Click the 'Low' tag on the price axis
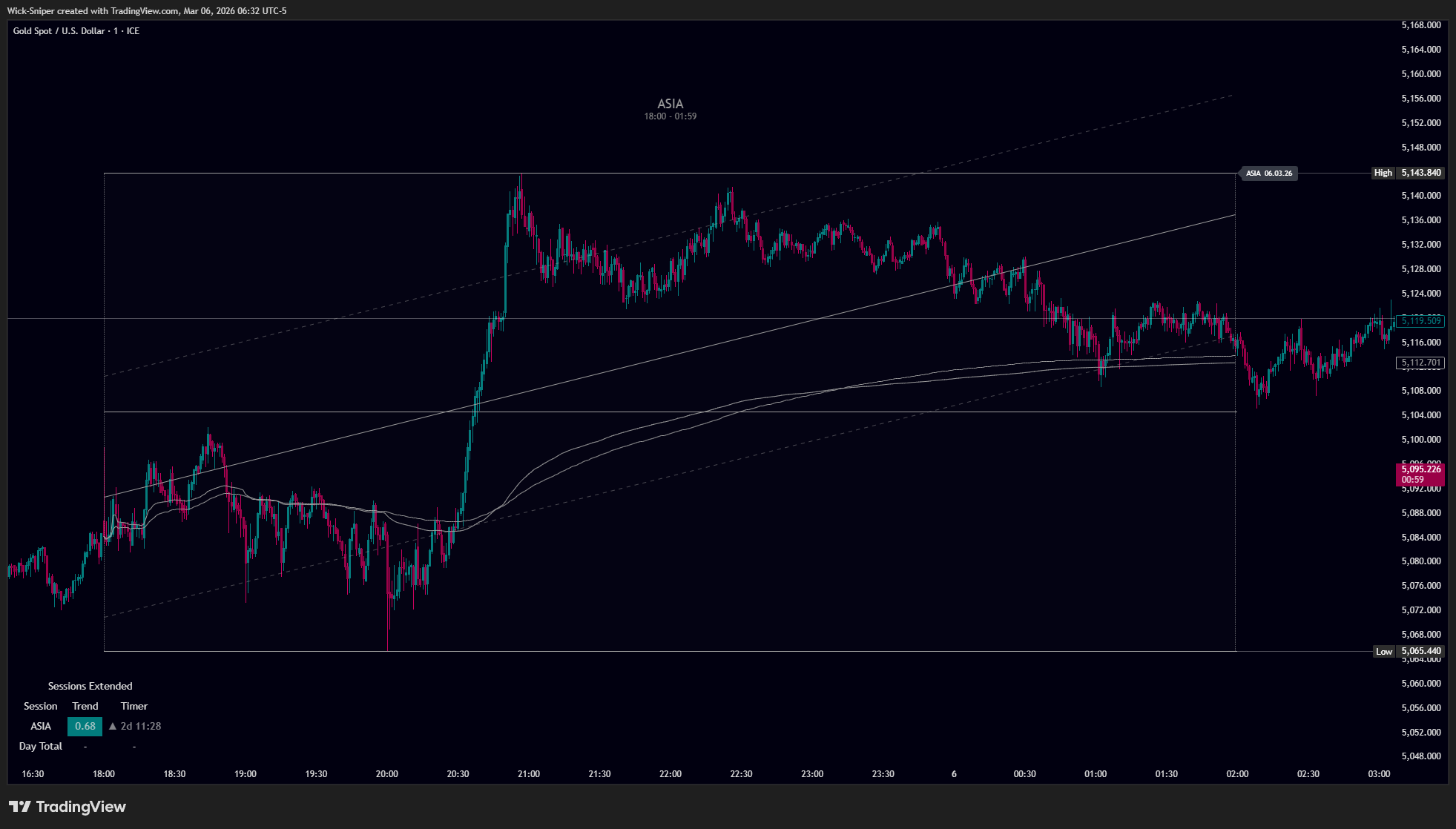The width and height of the screenshot is (1456, 829). click(x=1383, y=651)
